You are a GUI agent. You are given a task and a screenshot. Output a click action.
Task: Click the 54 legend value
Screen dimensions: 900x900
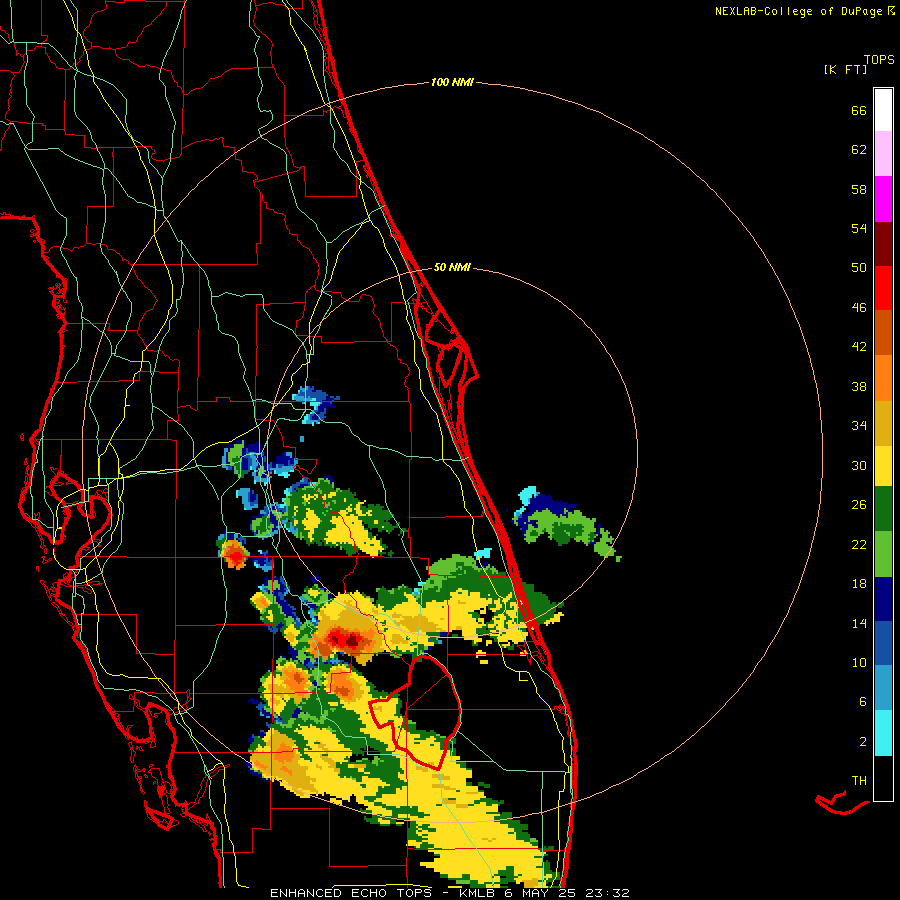859,228
